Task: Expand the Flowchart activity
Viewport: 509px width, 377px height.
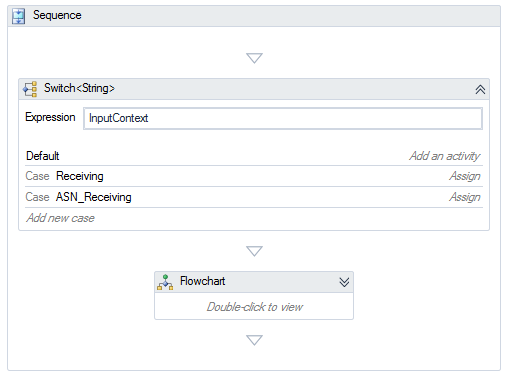Action: pos(344,282)
